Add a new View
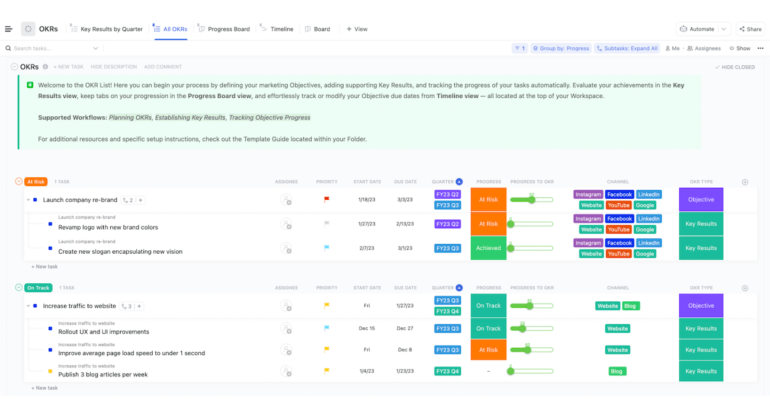The height and width of the screenshot is (399, 770). tap(357, 29)
